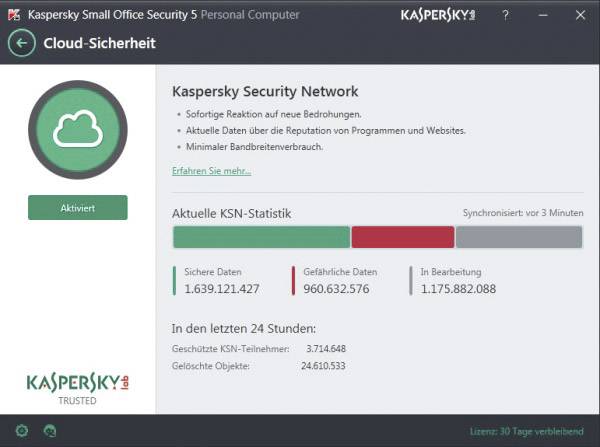
Task: Follow the 'Erfahren Sie mehr...' link
Action: click(212, 171)
